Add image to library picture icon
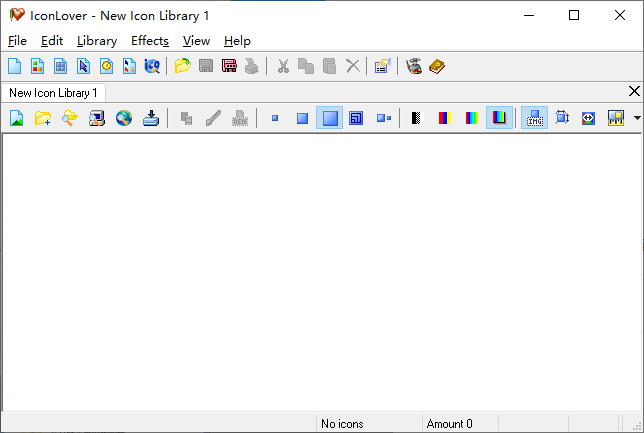This screenshot has width=644, height=433. 16,118
